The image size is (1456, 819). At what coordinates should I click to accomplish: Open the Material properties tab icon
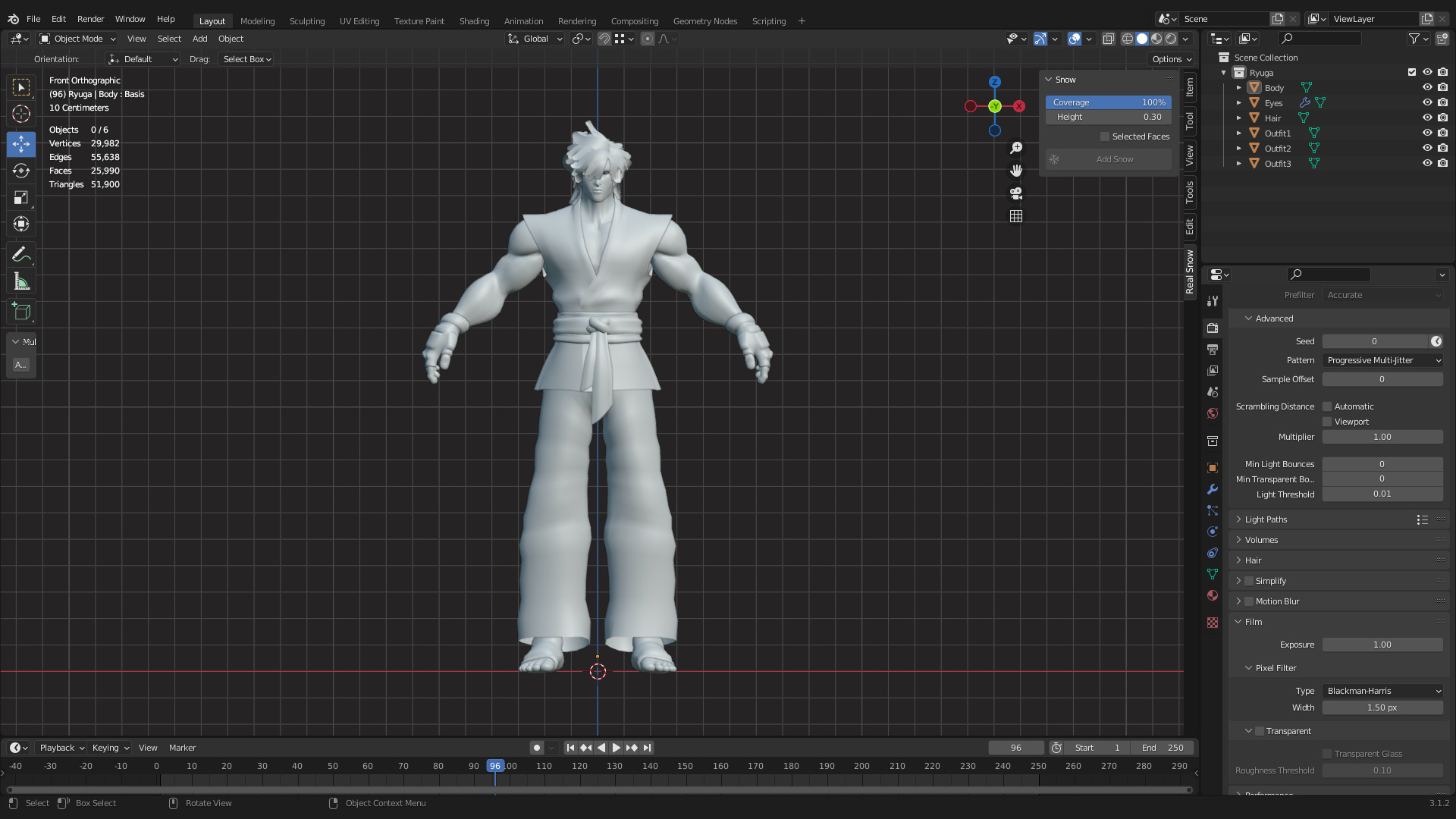coord(1213,595)
